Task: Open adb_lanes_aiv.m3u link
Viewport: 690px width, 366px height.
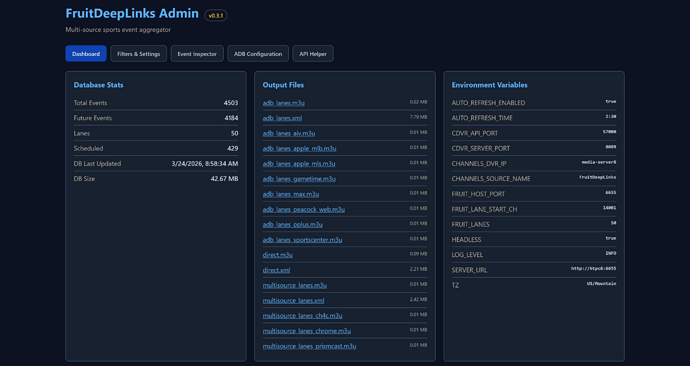Action: [289, 133]
